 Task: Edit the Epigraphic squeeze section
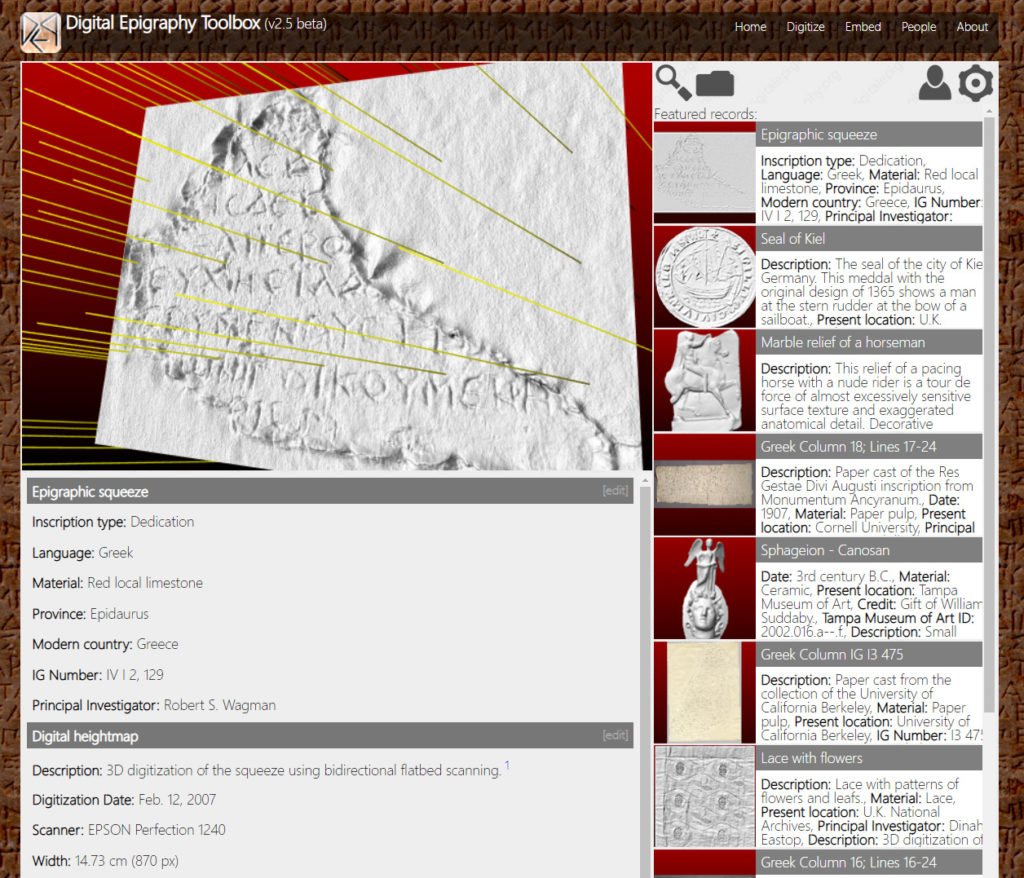tap(615, 491)
